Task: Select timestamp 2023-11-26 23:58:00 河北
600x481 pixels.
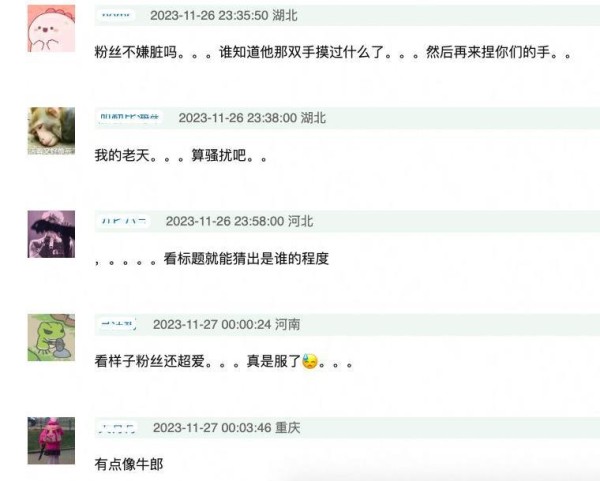Action: (240, 221)
